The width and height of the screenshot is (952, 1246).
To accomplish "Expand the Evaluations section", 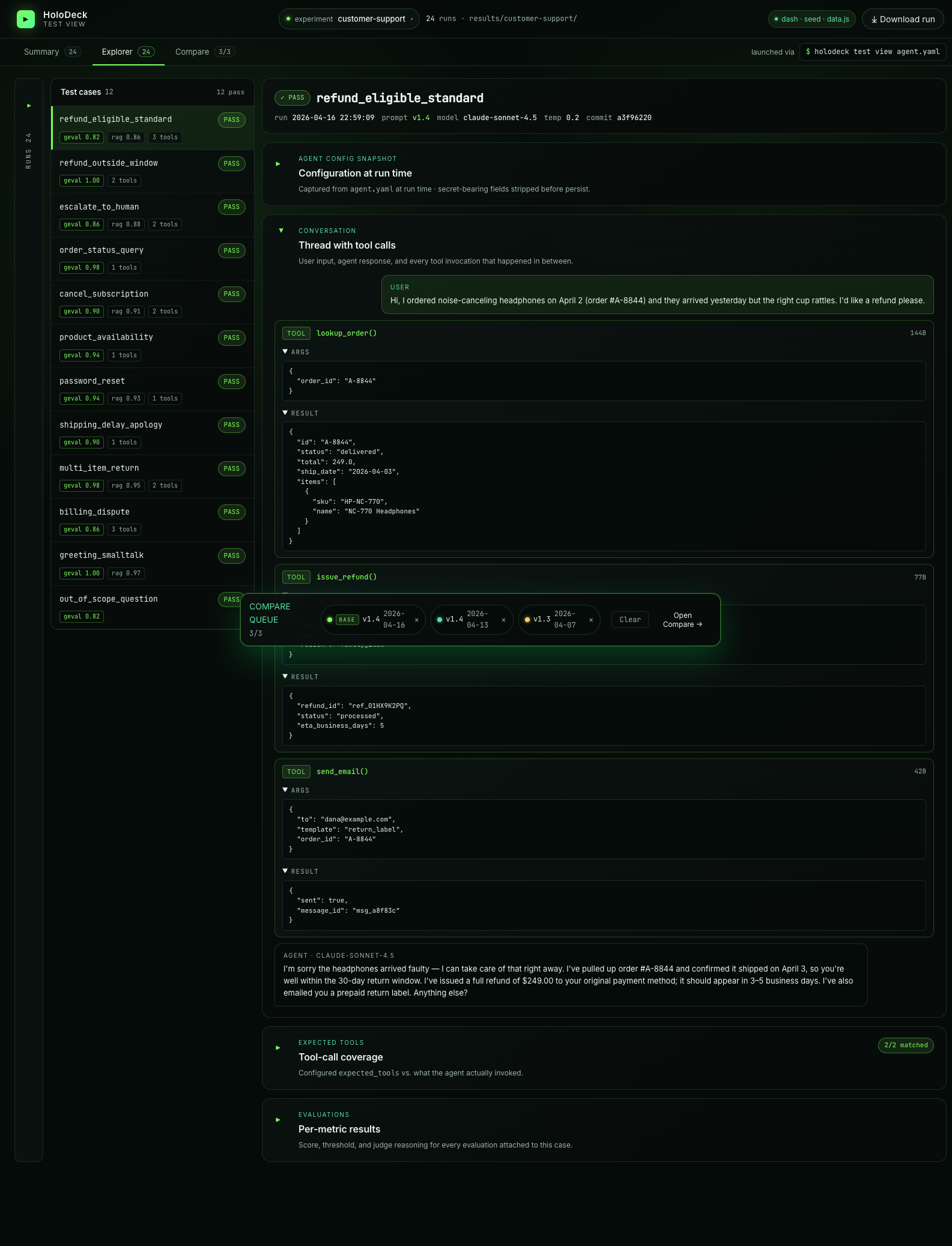I will (278, 1120).
